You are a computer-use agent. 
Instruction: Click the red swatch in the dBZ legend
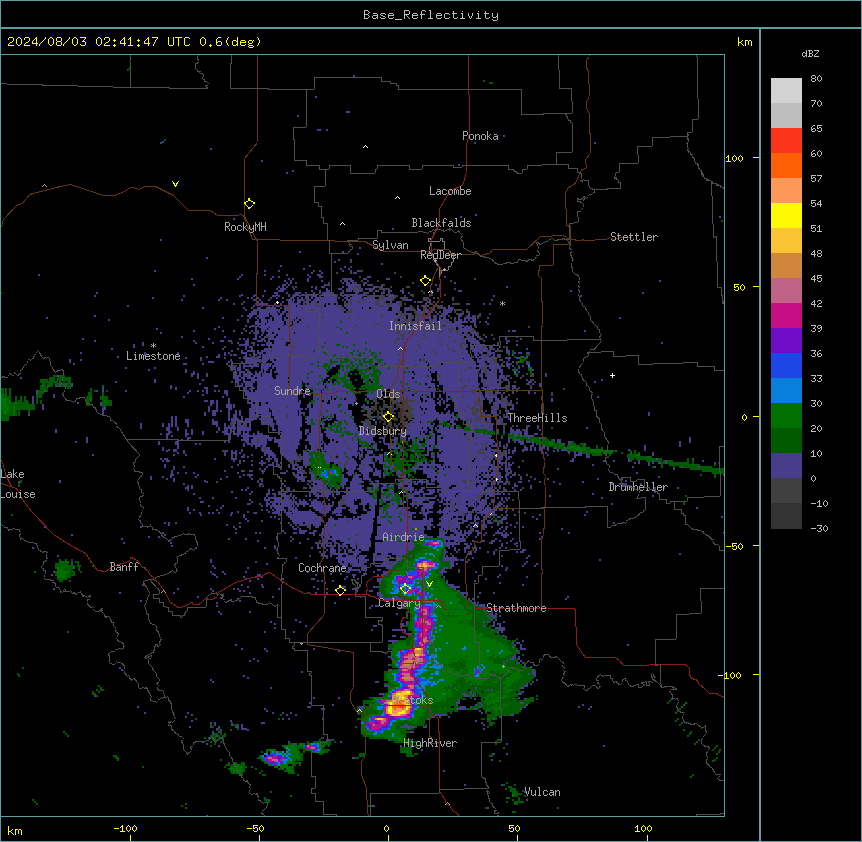pos(786,140)
